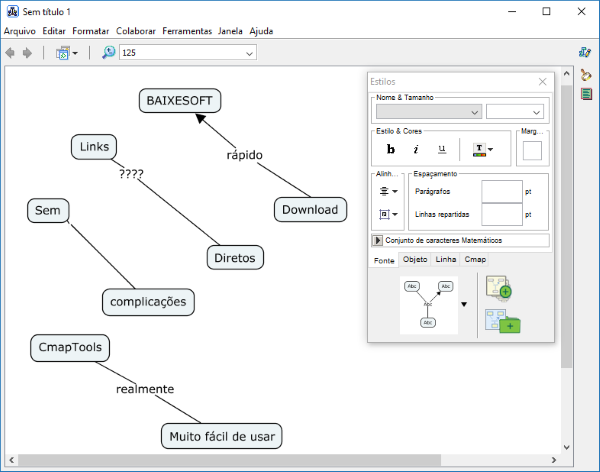
Task: Click the Linhas repartidas spacing field
Action: 502,214
